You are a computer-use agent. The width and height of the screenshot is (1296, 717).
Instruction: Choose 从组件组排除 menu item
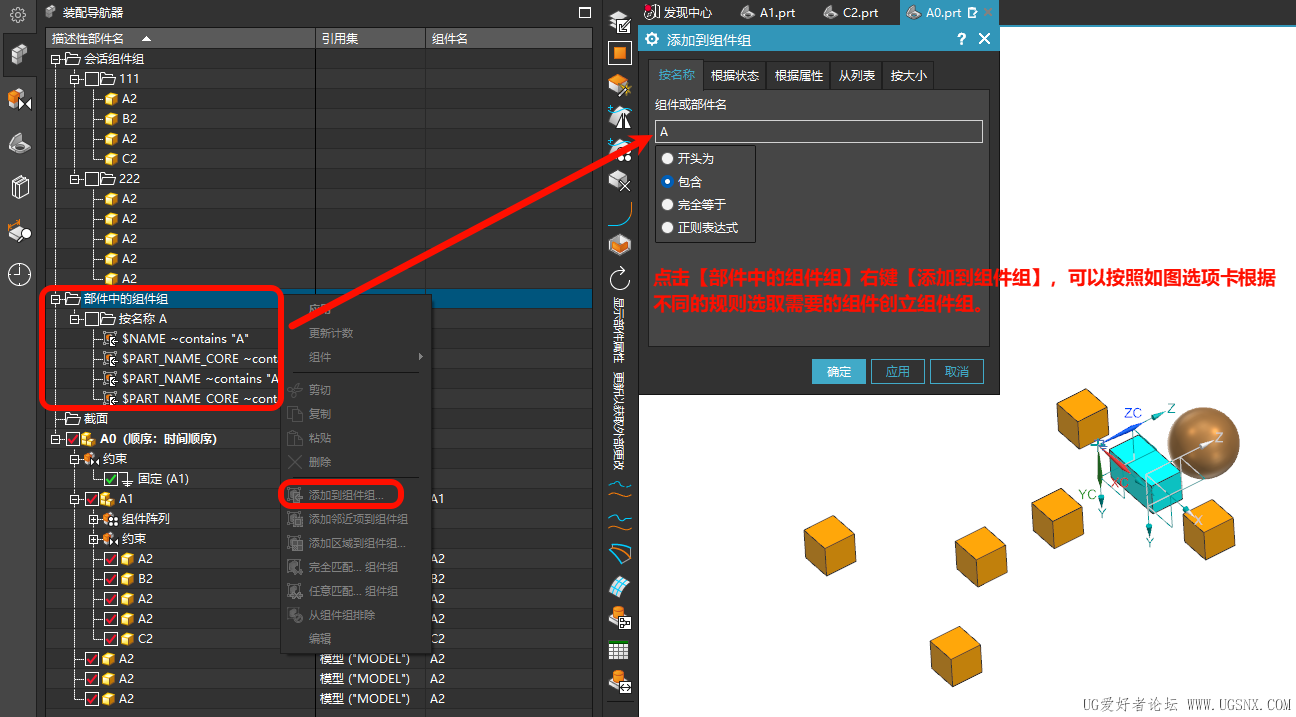click(x=341, y=615)
